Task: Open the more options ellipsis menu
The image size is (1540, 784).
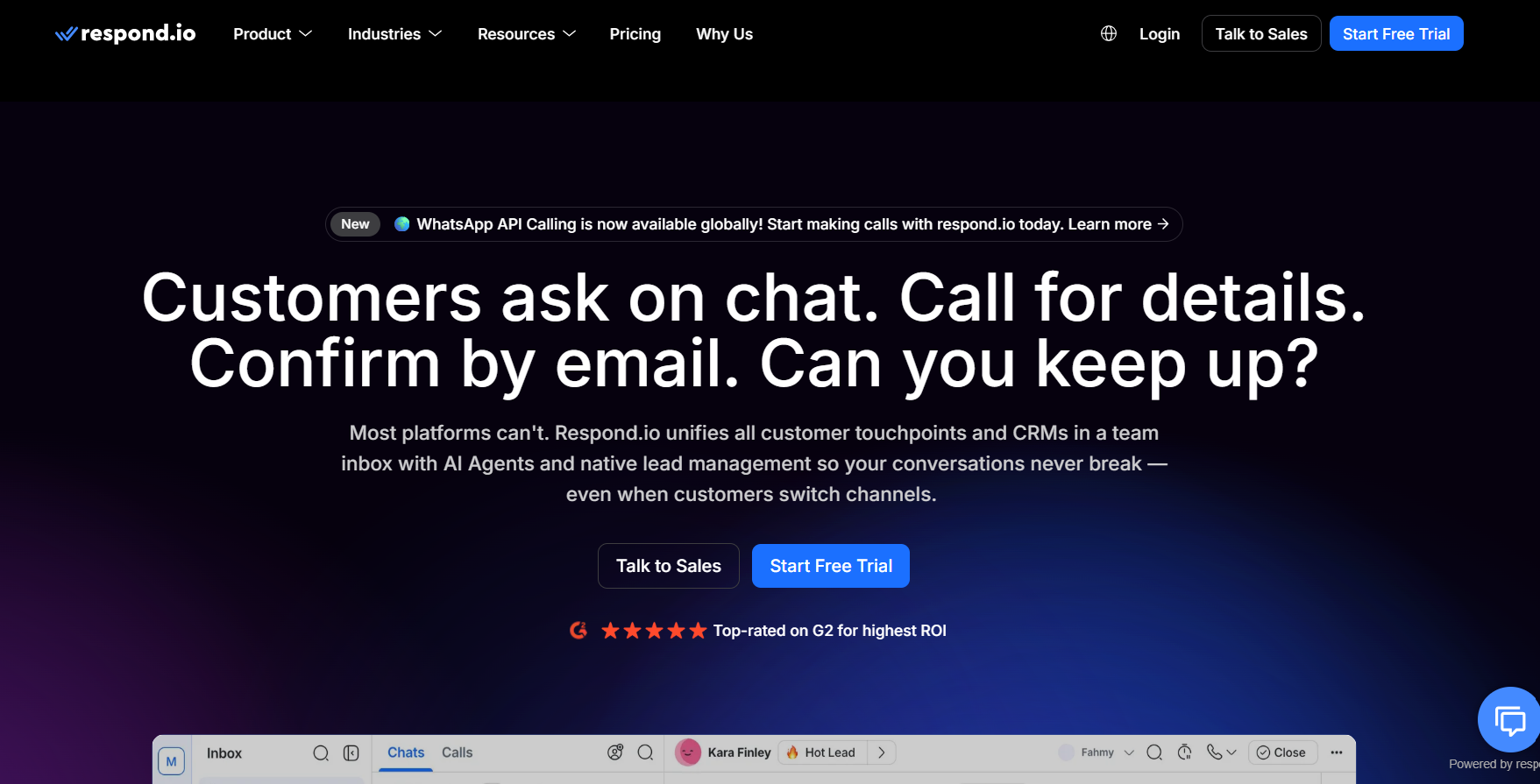Action: click(x=1337, y=752)
